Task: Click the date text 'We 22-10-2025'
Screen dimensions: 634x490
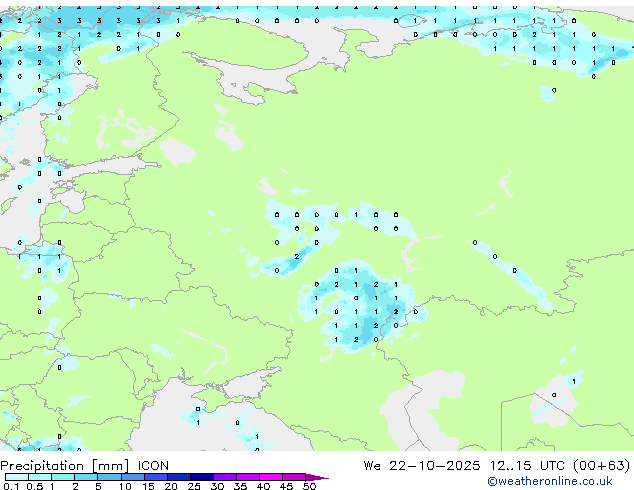Action: pos(422,466)
